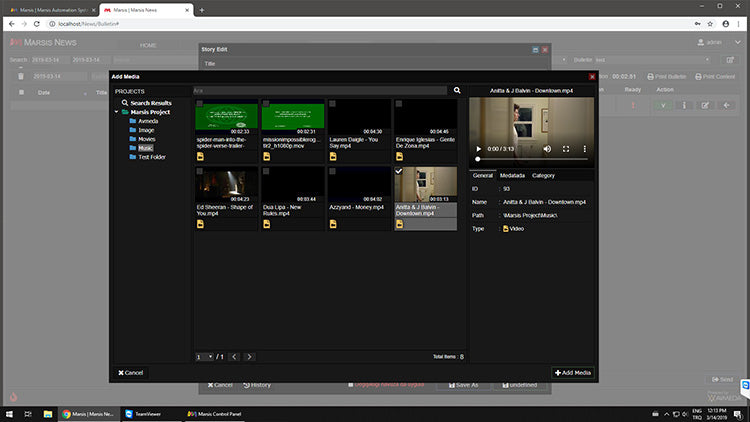750x422 pixels.
Task: Click the file type icon under Ed Sheeran video
Action: [200, 223]
